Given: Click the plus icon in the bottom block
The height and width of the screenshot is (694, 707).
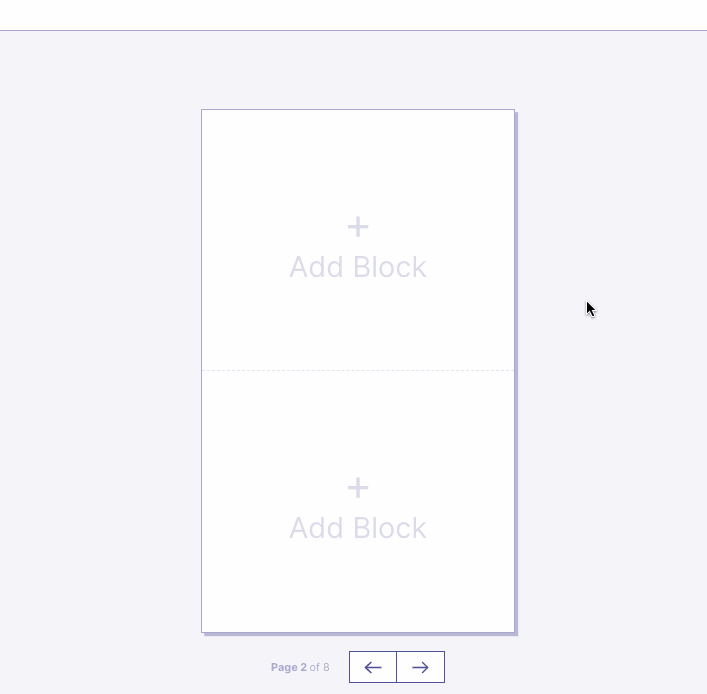Looking at the screenshot, I should [358, 488].
